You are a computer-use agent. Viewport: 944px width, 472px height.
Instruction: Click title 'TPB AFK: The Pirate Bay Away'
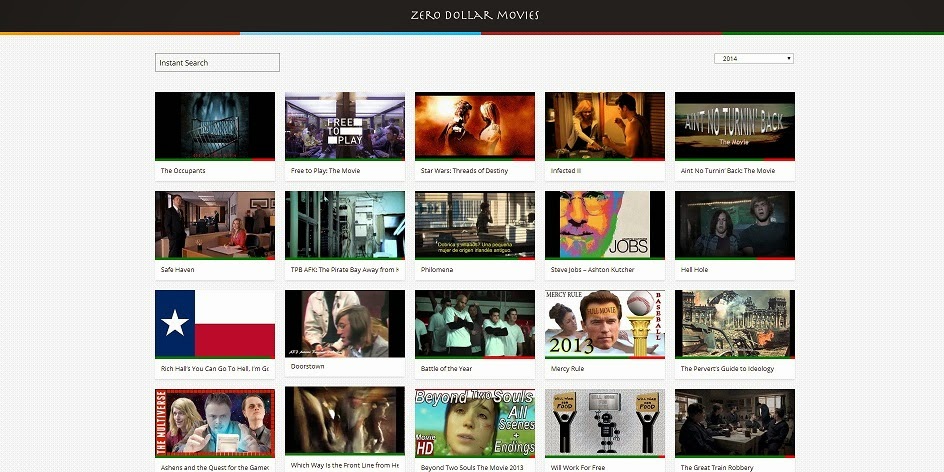[344, 270]
